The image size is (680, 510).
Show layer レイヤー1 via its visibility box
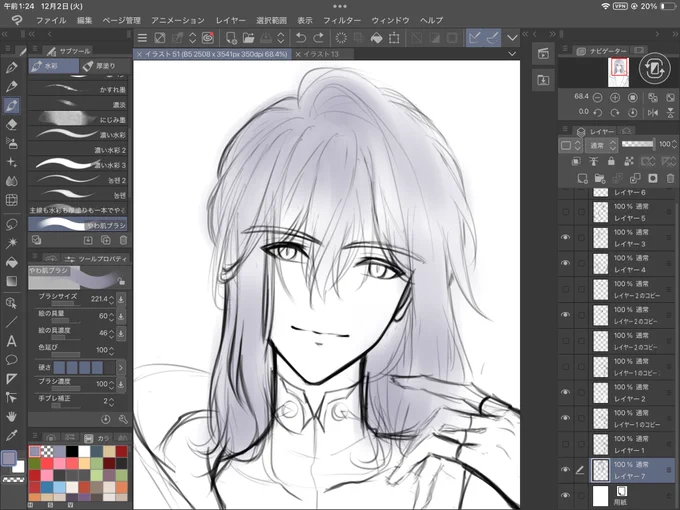566,444
